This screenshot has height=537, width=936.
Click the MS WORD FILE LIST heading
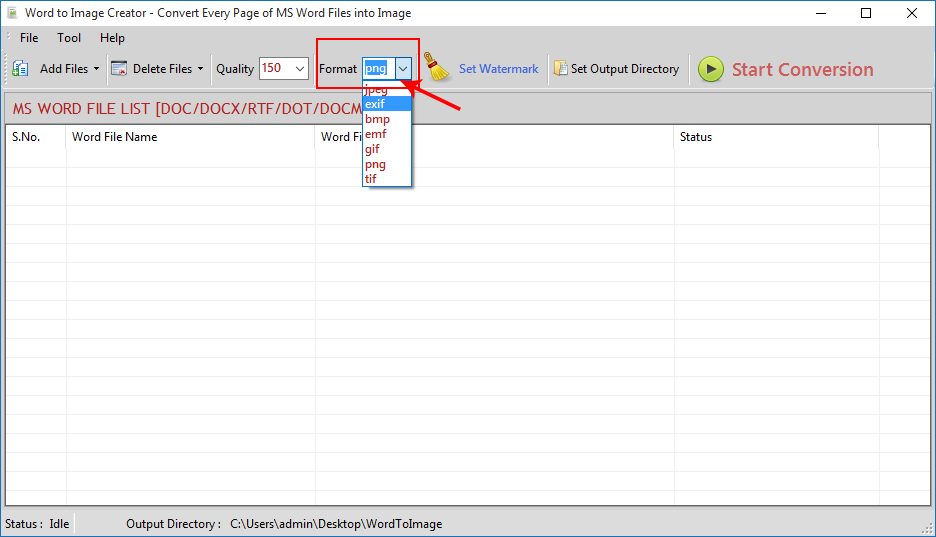(x=187, y=109)
